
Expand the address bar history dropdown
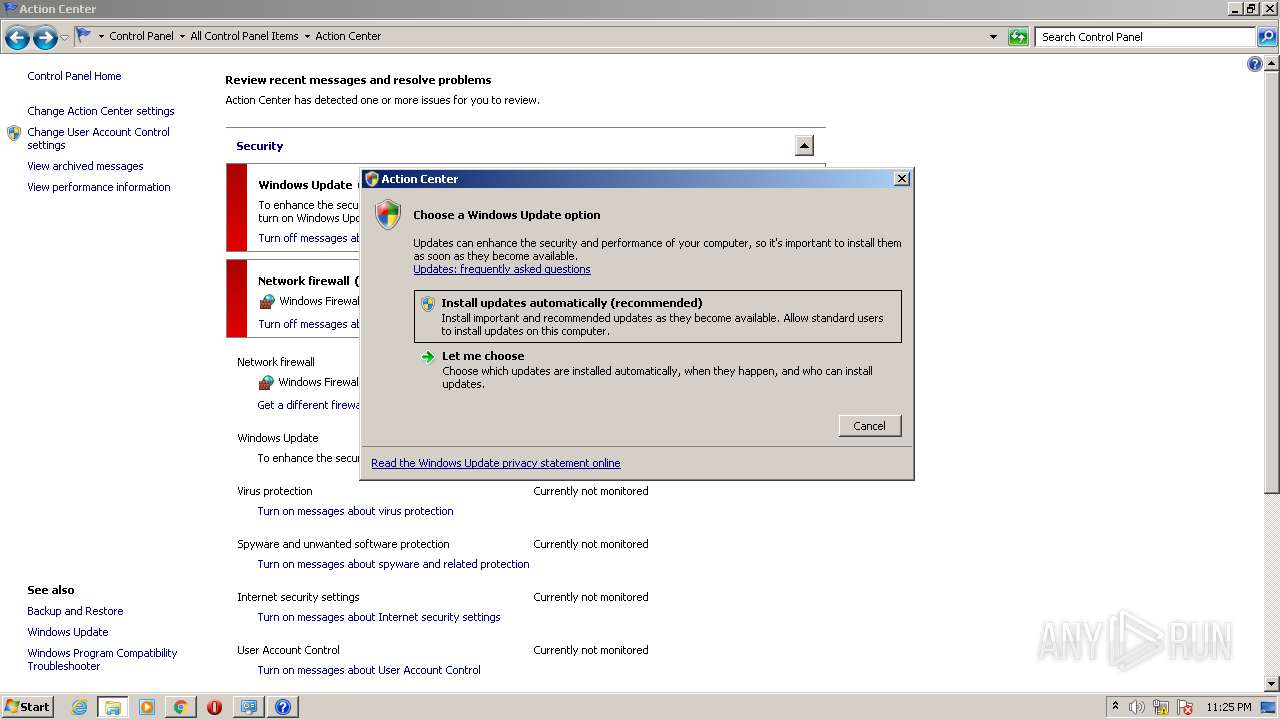pyautogui.click(x=993, y=37)
